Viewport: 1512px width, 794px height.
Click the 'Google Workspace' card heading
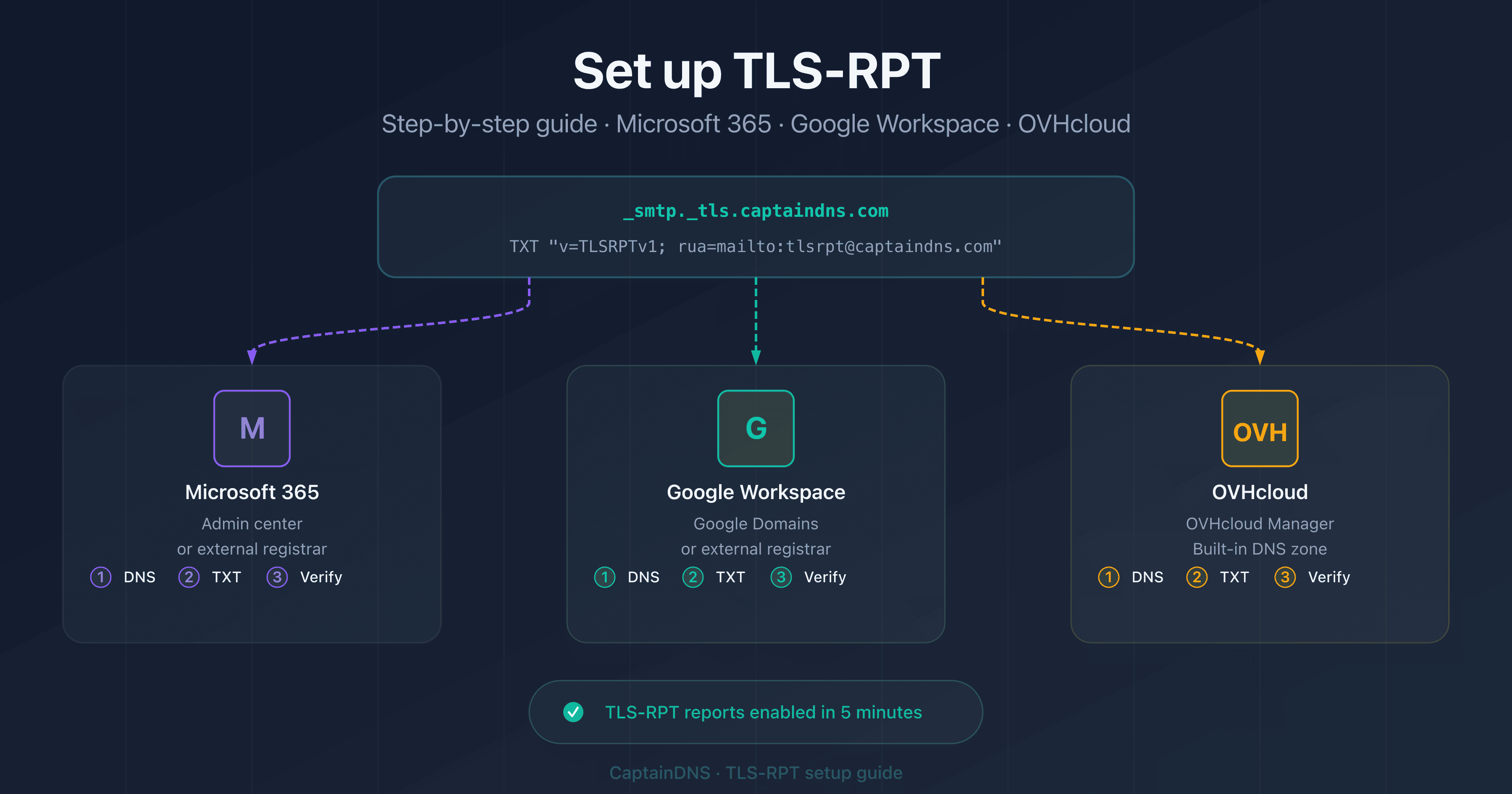click(x=756, y=492)
